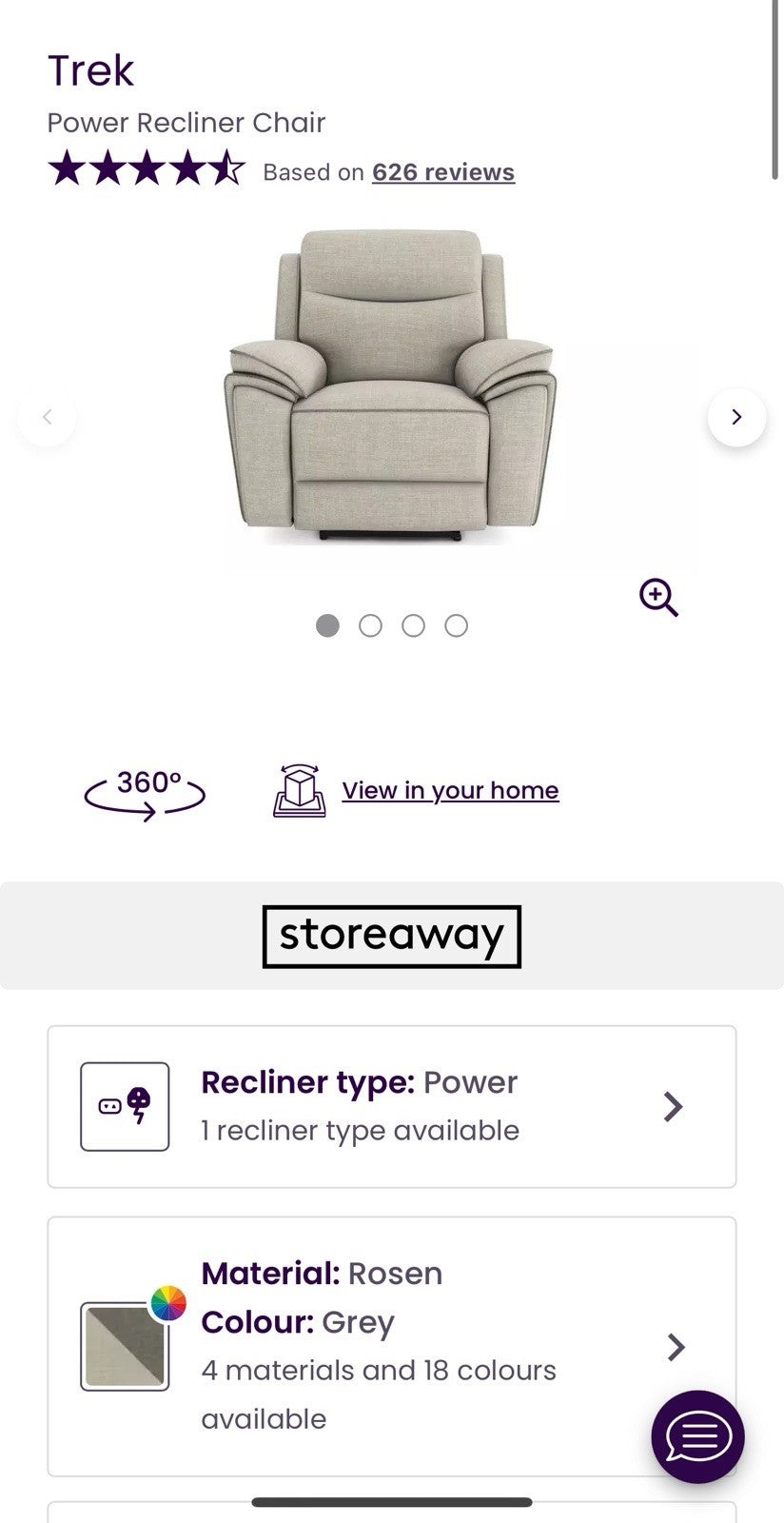Tap the view-in-home AR cube icon

pos(300,791)
